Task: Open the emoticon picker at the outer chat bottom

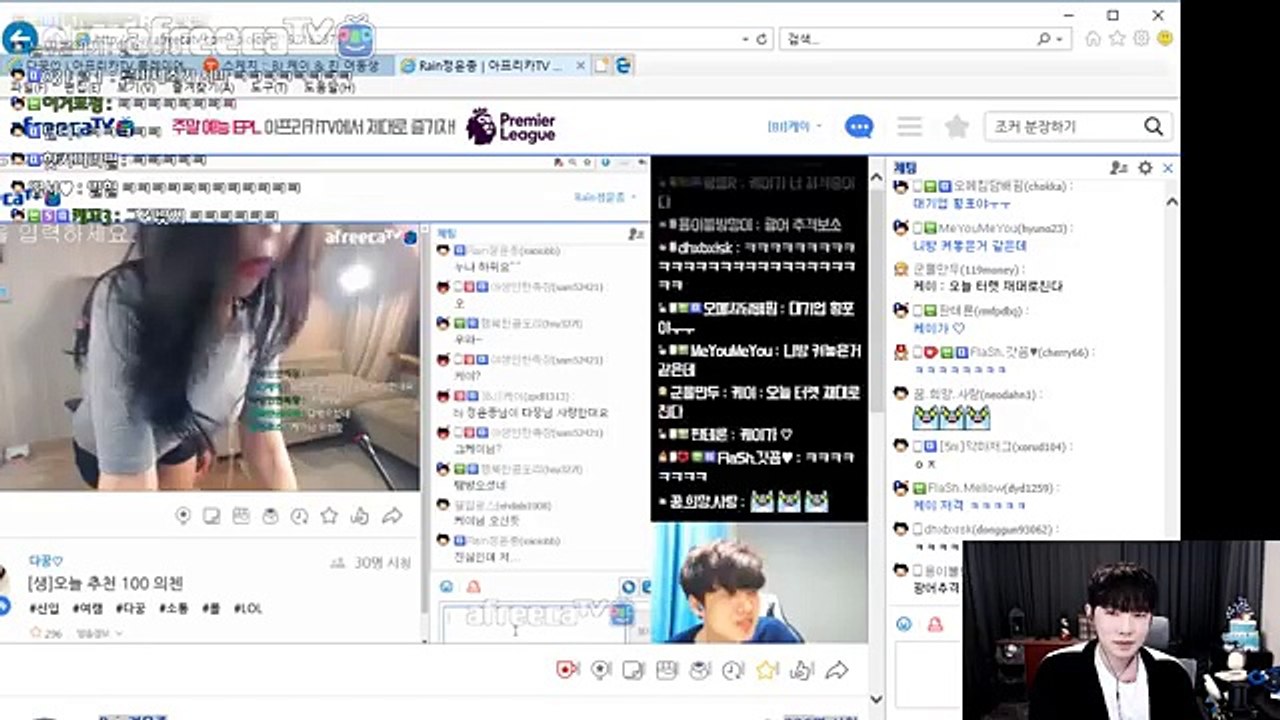Action: tap(904, 624)
